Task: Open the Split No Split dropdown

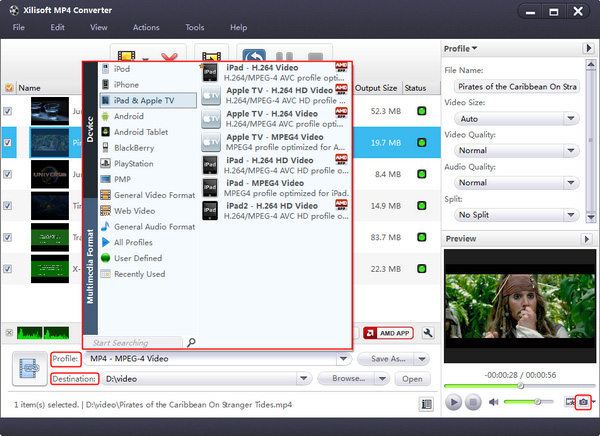Action: (x=571, y=215)
